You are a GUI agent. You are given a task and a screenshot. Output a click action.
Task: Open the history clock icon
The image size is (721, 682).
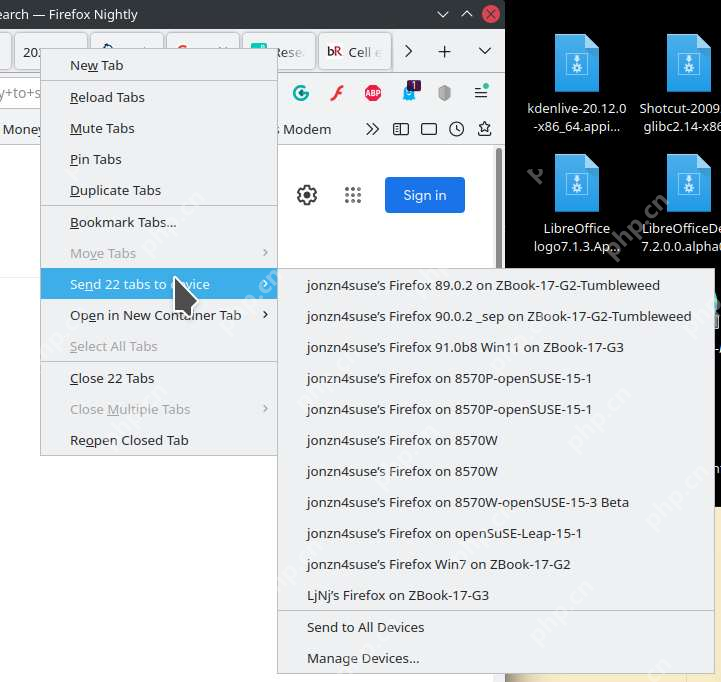pos(457,129)
